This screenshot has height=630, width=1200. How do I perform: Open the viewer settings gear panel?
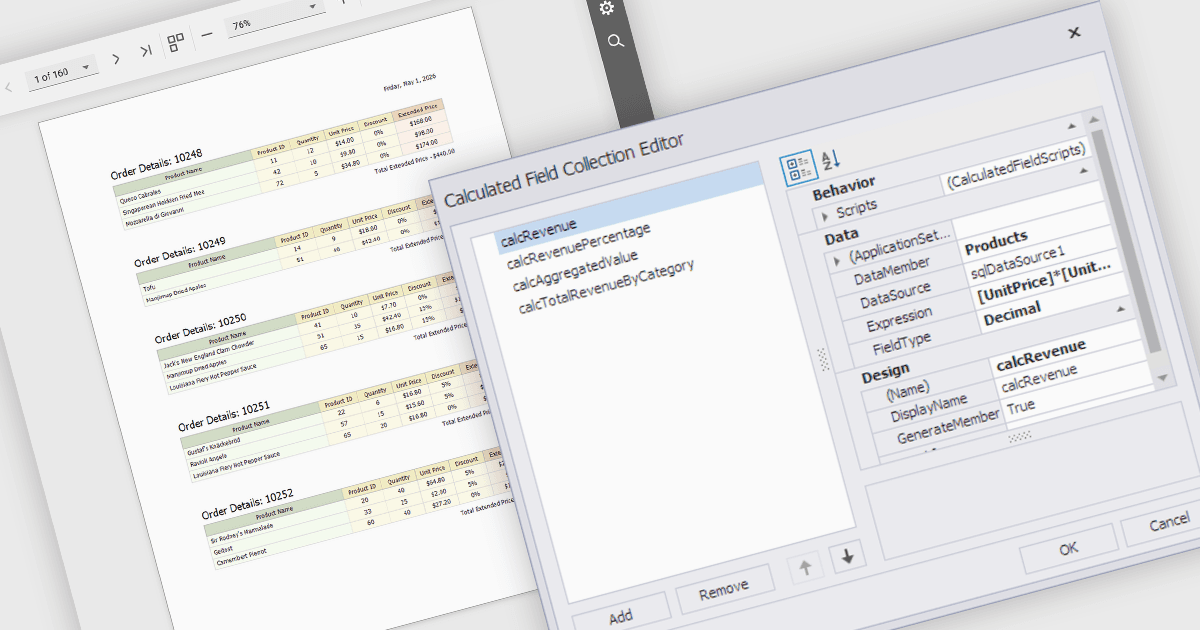click(x=606, y=8)
